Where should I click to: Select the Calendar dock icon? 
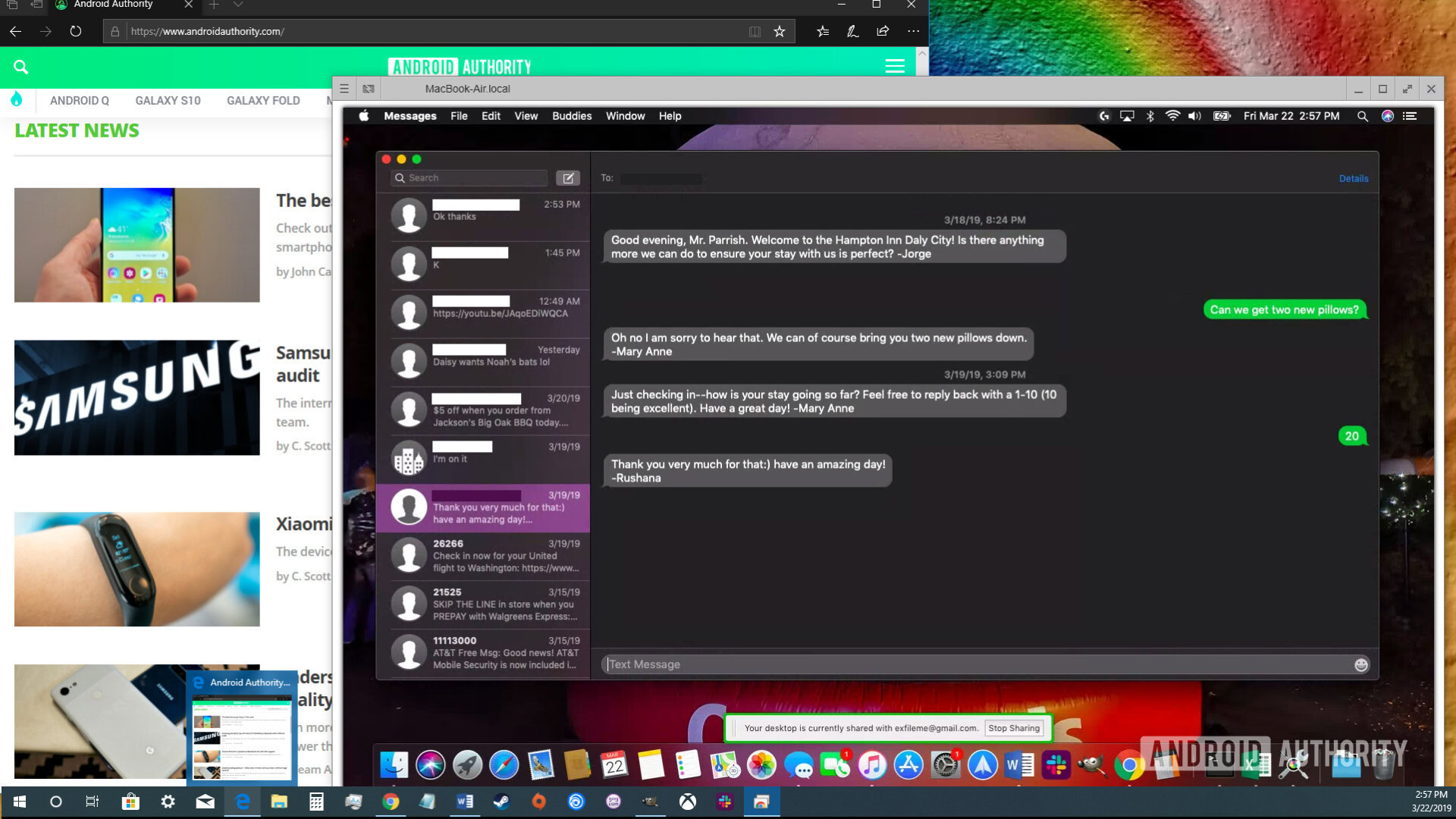(613, 765)
